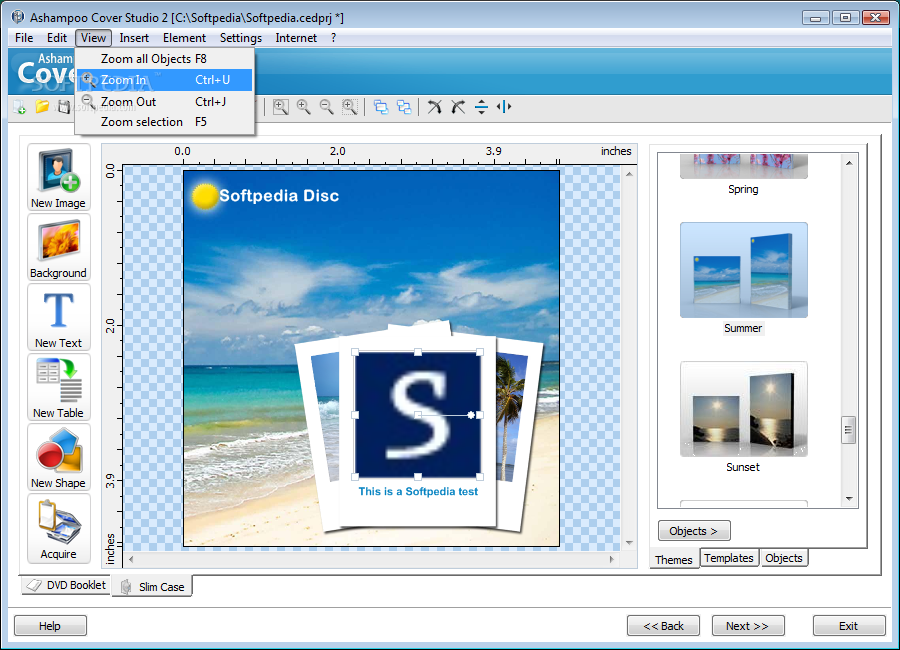Insert a New Table from sidebar

[x=59, y=388]
